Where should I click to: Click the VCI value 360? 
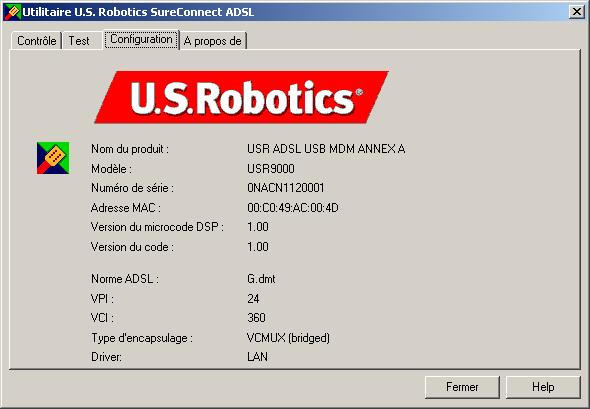(x=256, y=318)
